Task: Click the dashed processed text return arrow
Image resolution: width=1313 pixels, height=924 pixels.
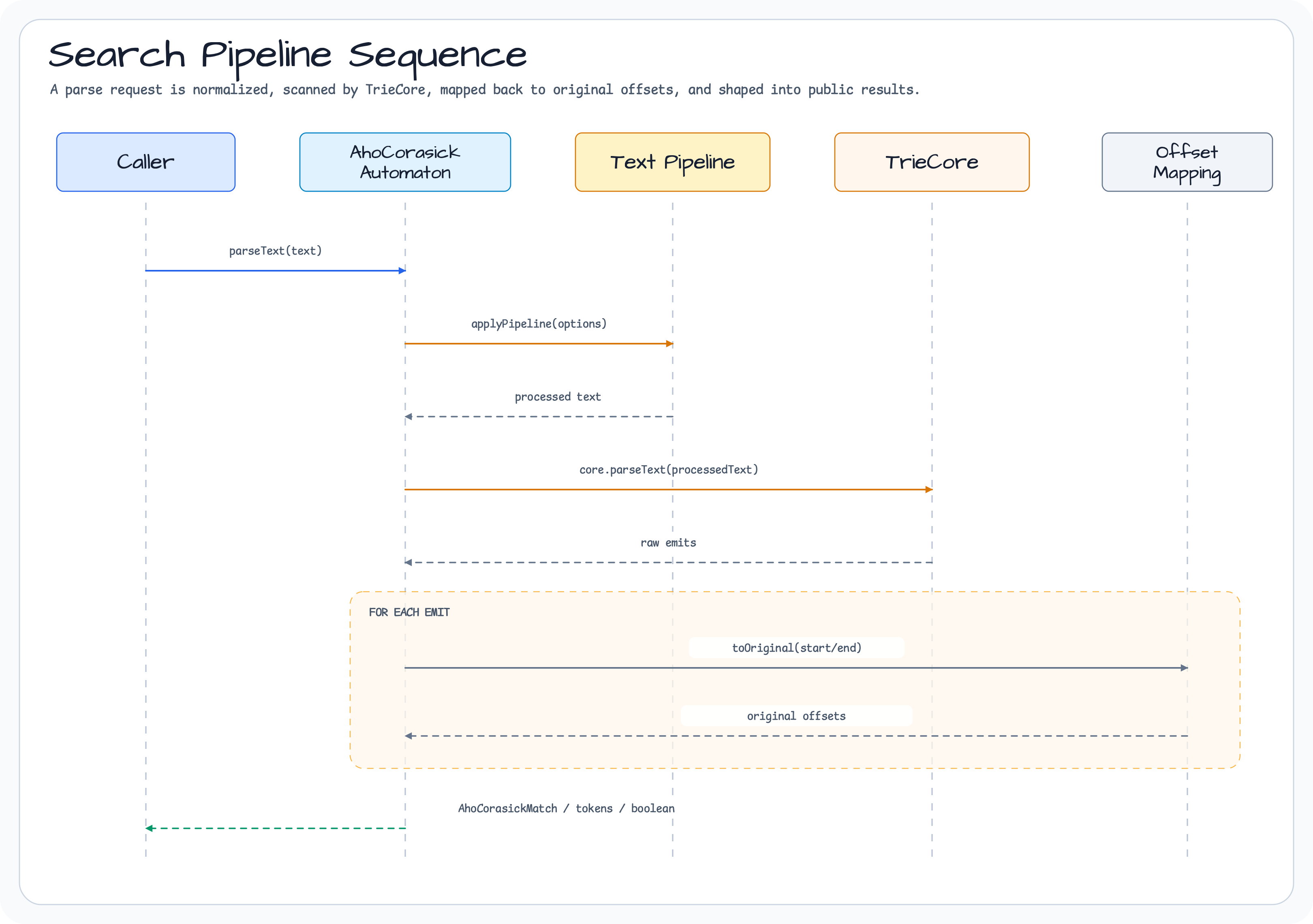Action: 539,417
